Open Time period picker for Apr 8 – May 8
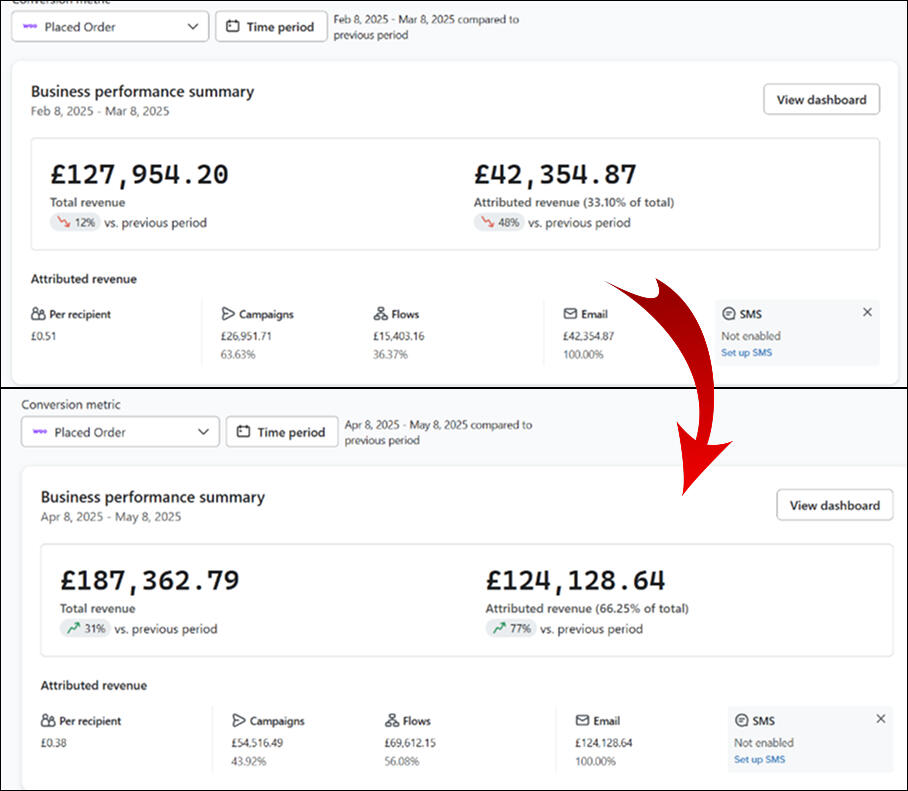Screen dimensions: 908x791 281,432
